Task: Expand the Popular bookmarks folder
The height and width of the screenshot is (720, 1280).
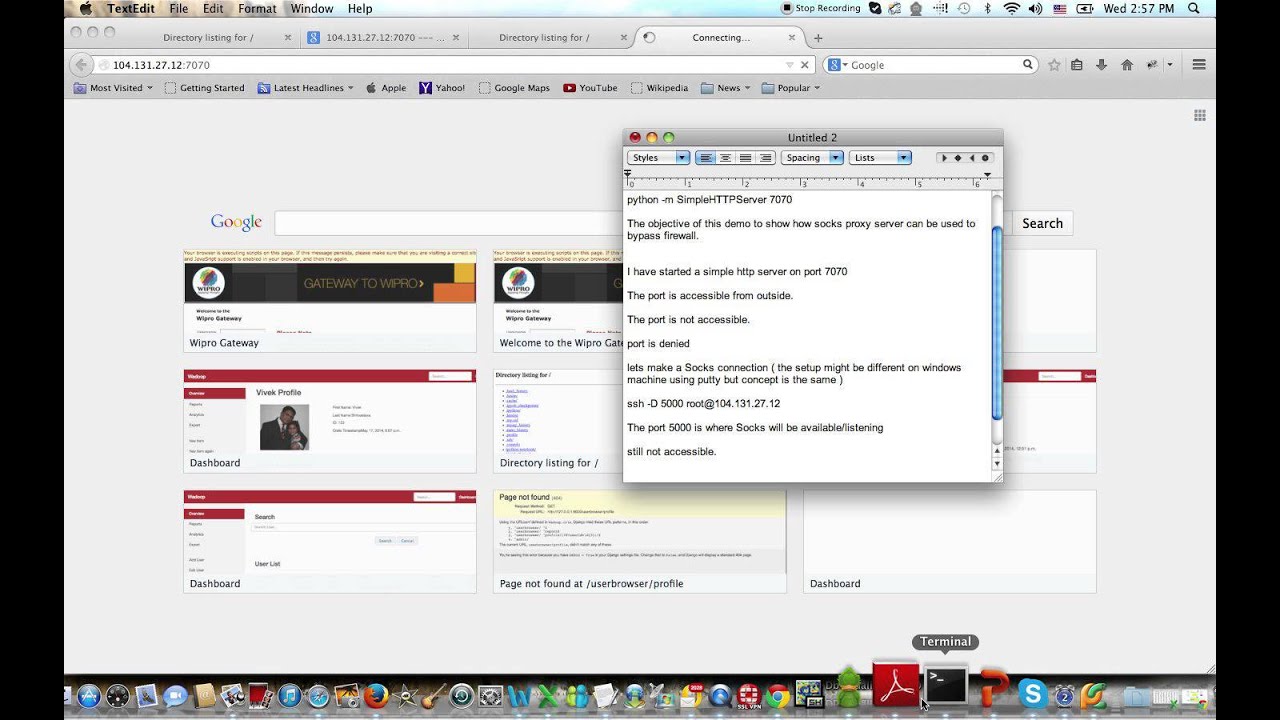Action: point(791,88)
